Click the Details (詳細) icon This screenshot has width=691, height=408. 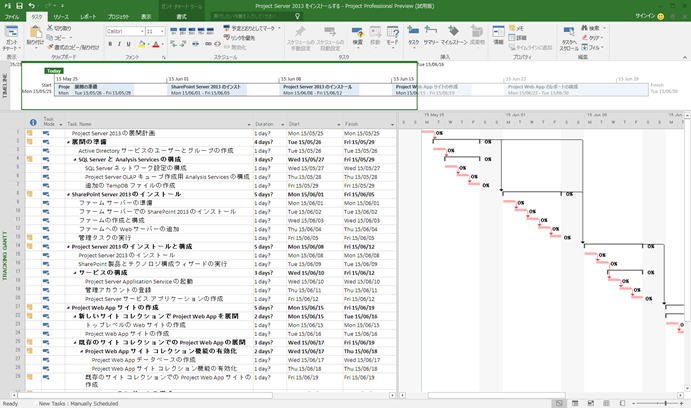512,38
